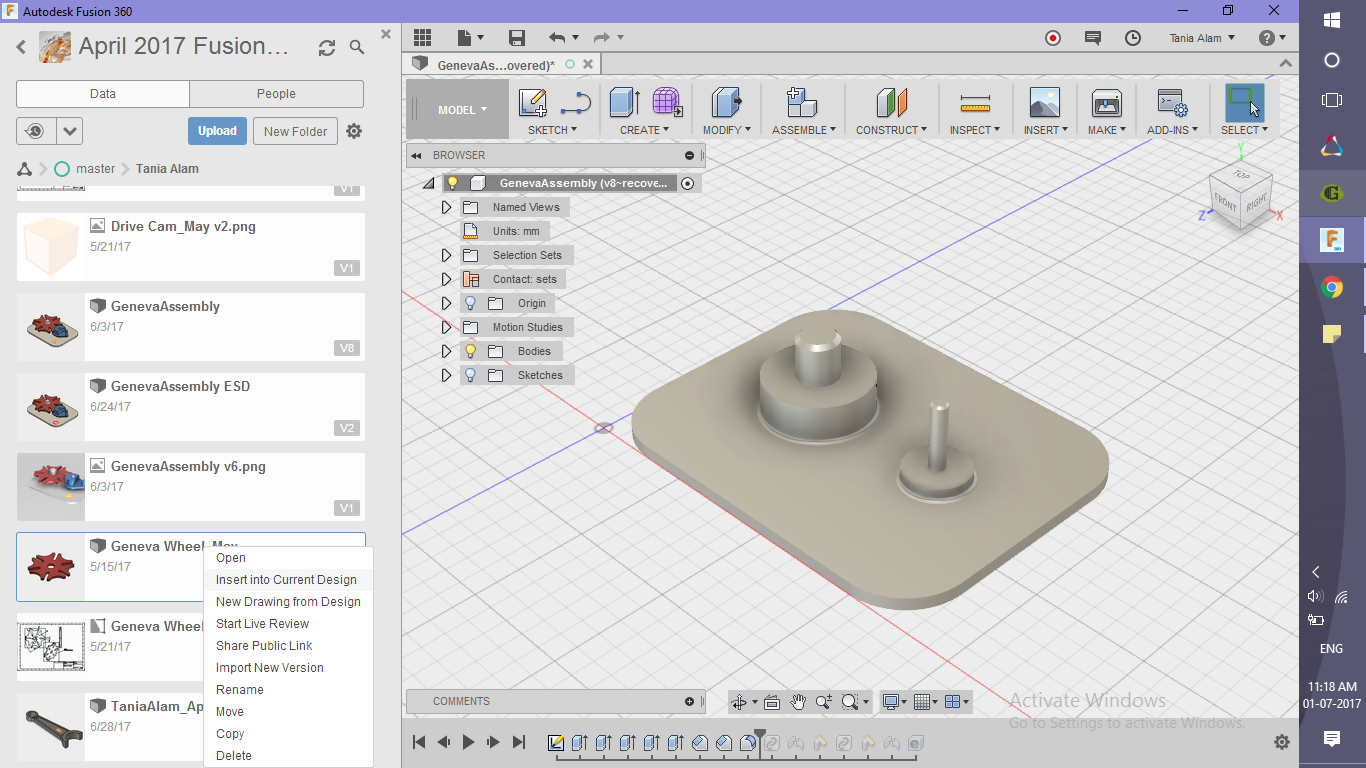
Task: Switch to the Data tab
Action: point(103,94)
